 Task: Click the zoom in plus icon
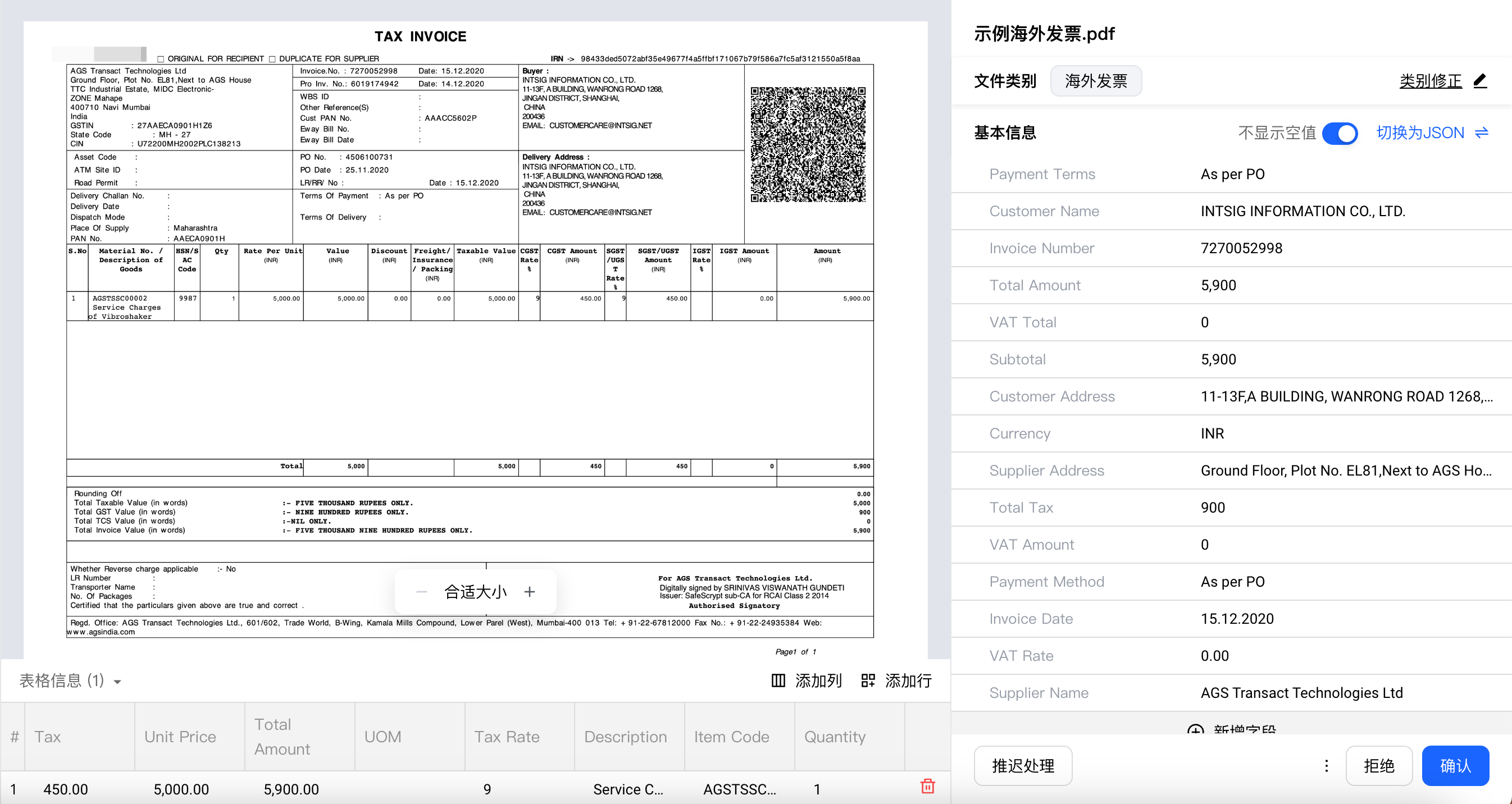click(x=530, y=592)
